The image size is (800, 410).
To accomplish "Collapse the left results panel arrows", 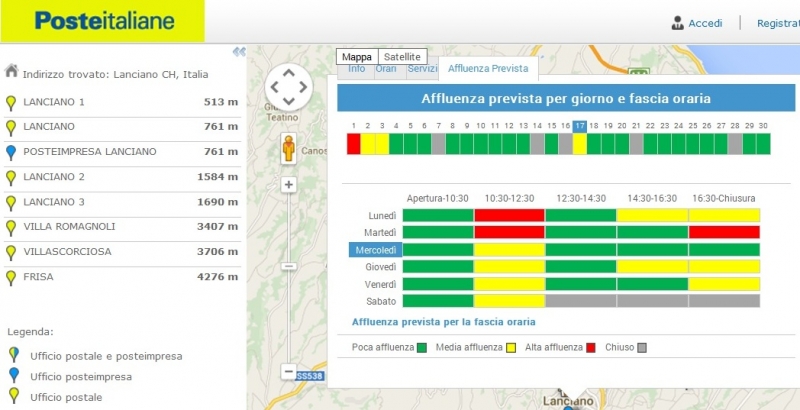I will tap(239, 52).
